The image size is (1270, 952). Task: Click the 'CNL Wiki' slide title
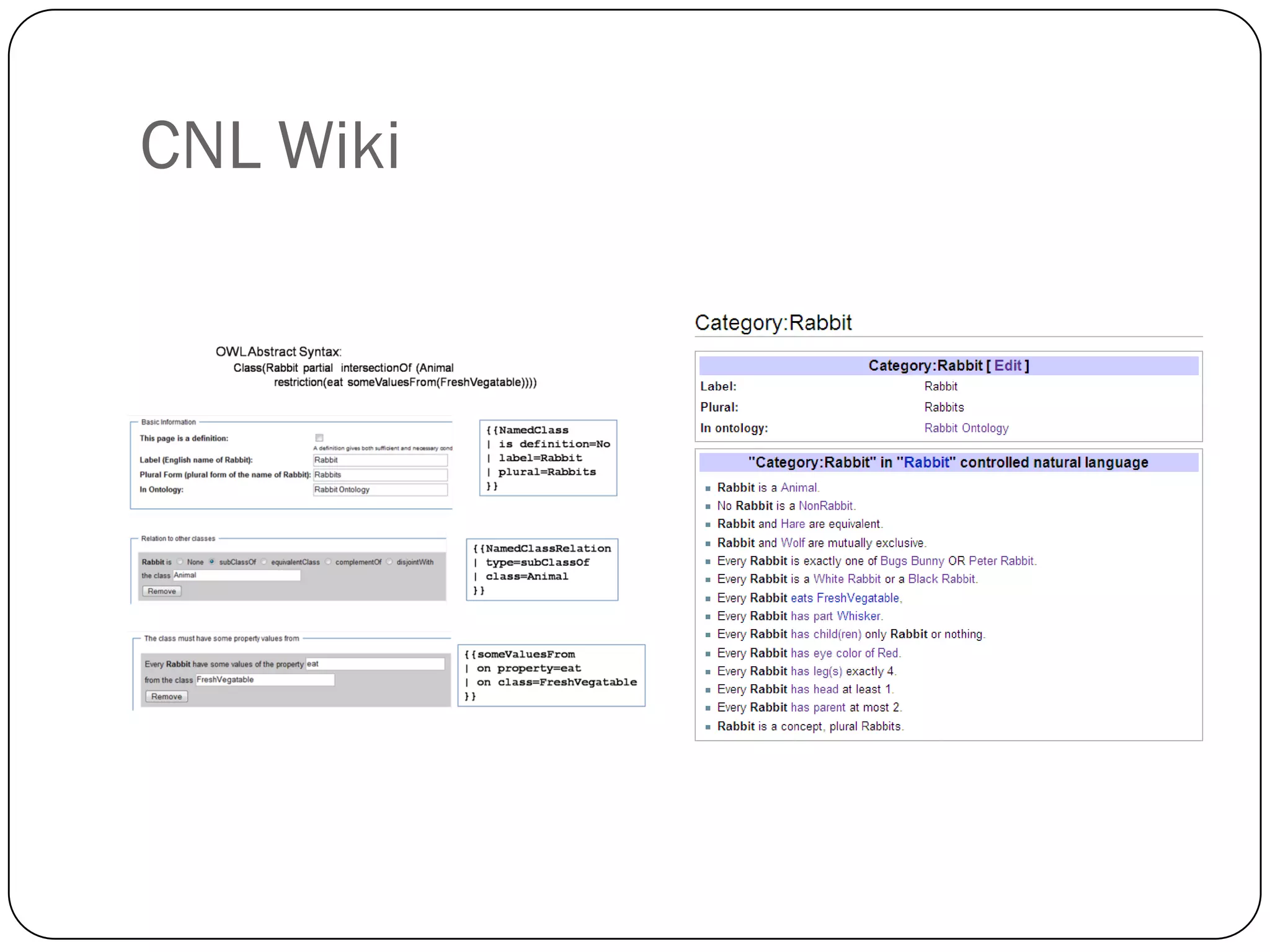(270, 146)
